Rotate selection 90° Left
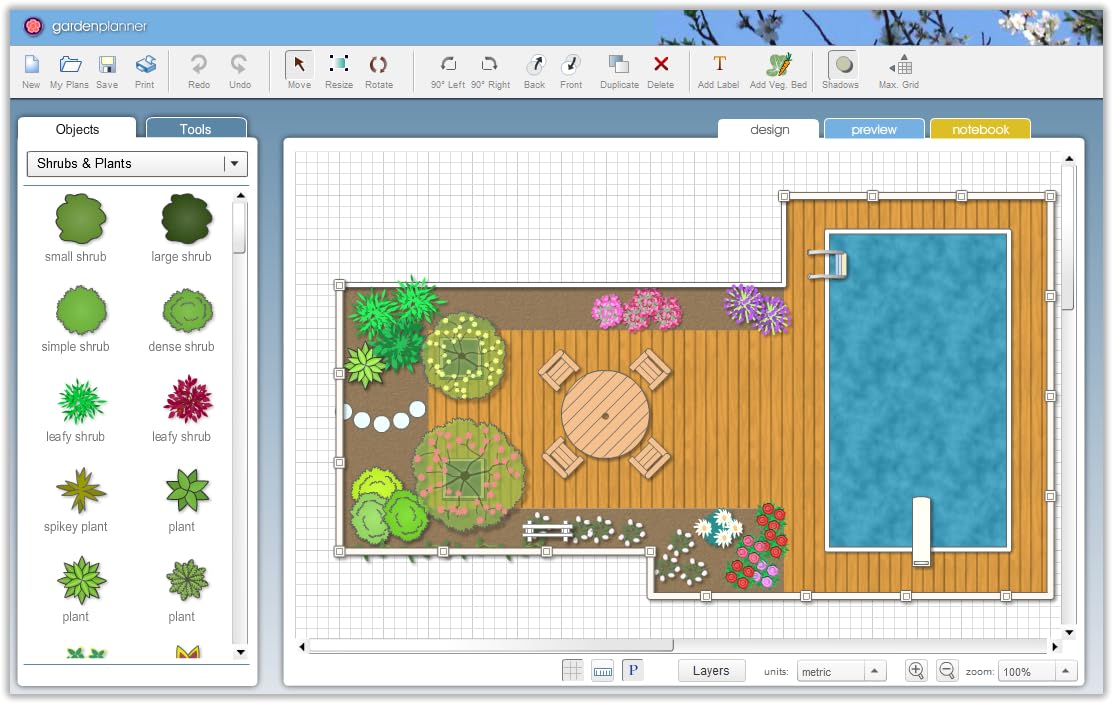The width and height of the screenshot is (1113, 704). pyautogui.click(x=448, y=66)
